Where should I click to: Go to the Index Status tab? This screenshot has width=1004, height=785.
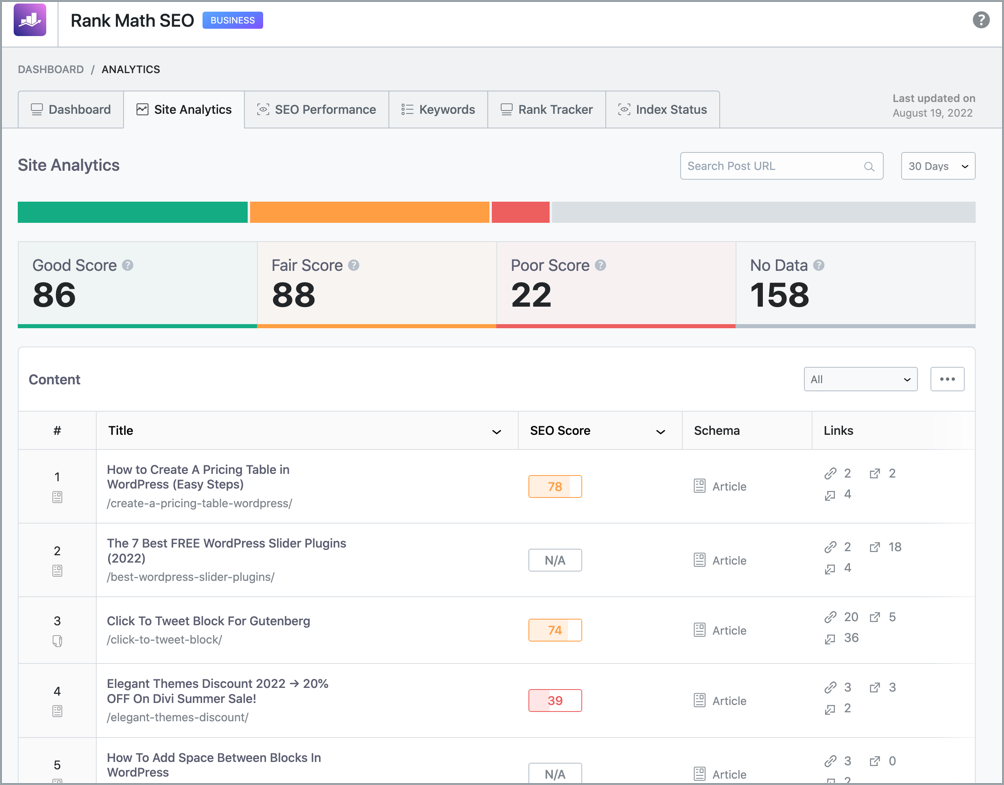point(662,110)
